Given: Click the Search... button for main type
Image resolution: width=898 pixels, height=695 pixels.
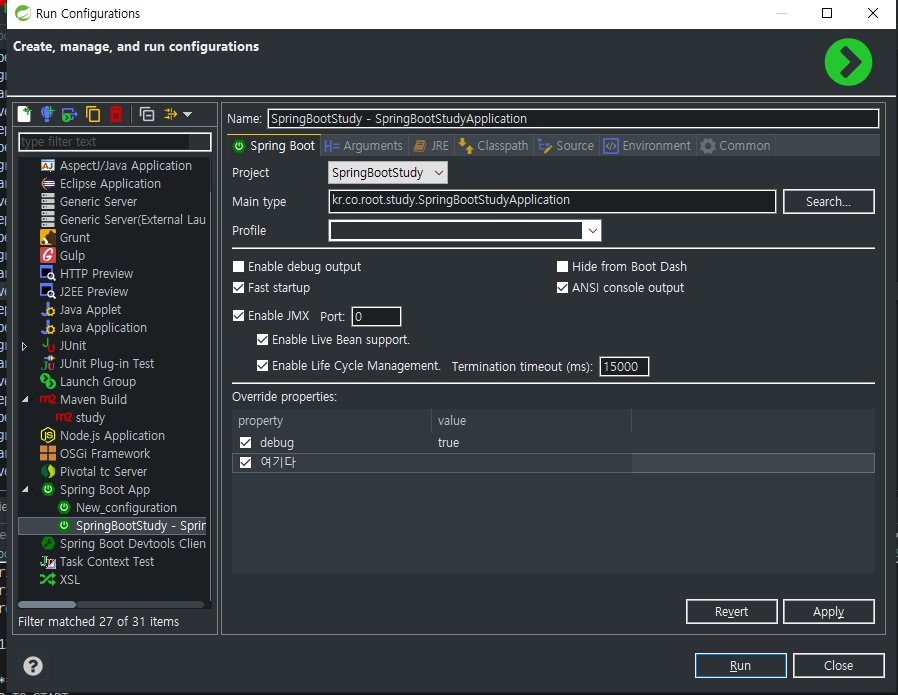Looking at the screenshot, I should point(828,202).
